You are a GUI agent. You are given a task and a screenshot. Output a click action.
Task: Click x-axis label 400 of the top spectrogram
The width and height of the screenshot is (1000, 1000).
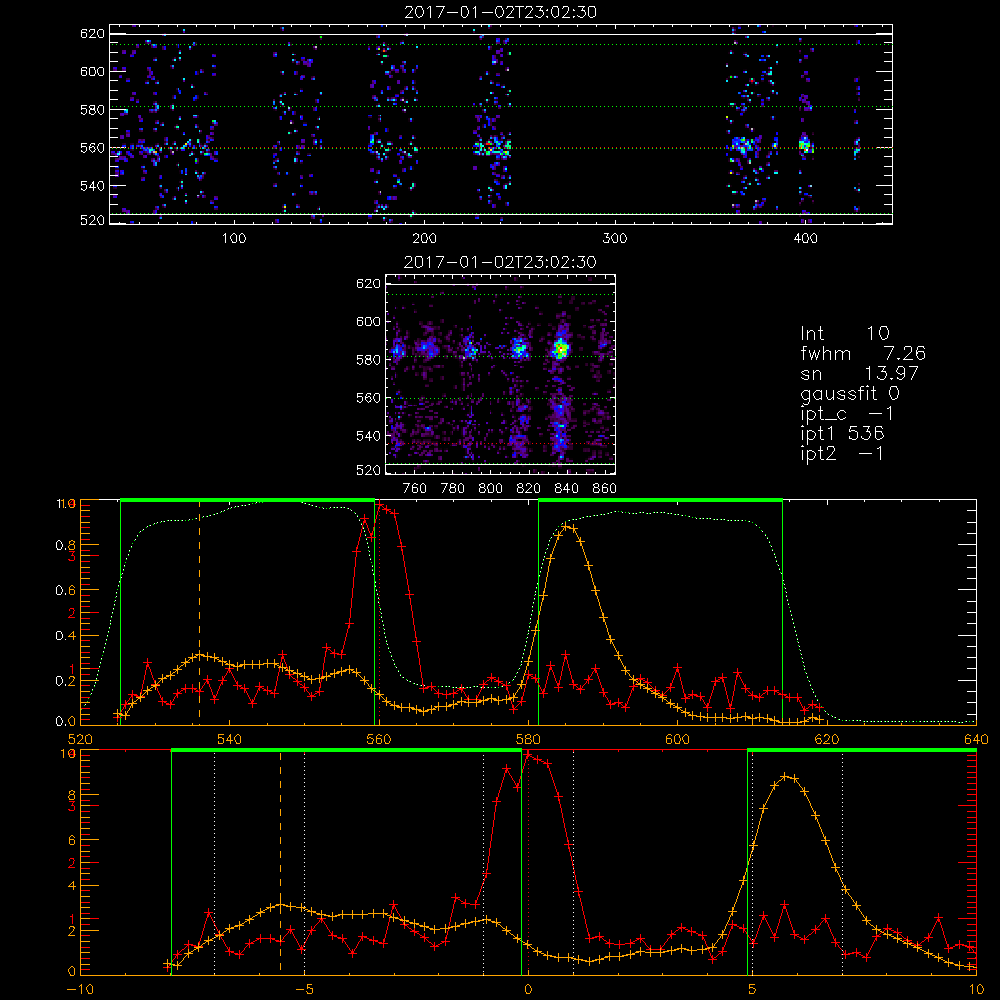(805, 239)
